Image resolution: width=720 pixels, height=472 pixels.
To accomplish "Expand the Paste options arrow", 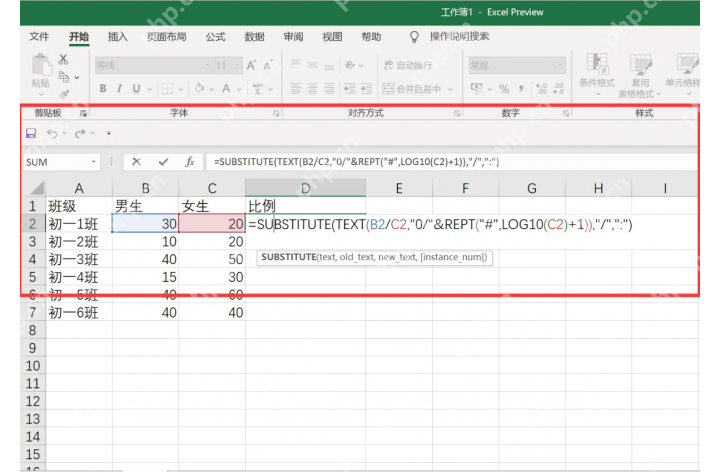I will click(x=41, y=95).
